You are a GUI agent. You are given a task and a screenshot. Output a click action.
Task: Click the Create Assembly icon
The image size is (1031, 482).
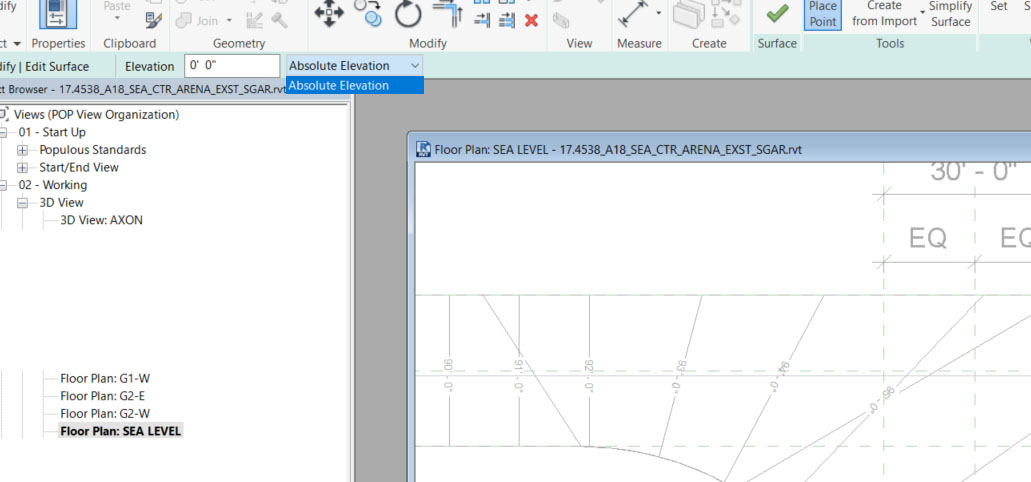[x=688, y=15]
